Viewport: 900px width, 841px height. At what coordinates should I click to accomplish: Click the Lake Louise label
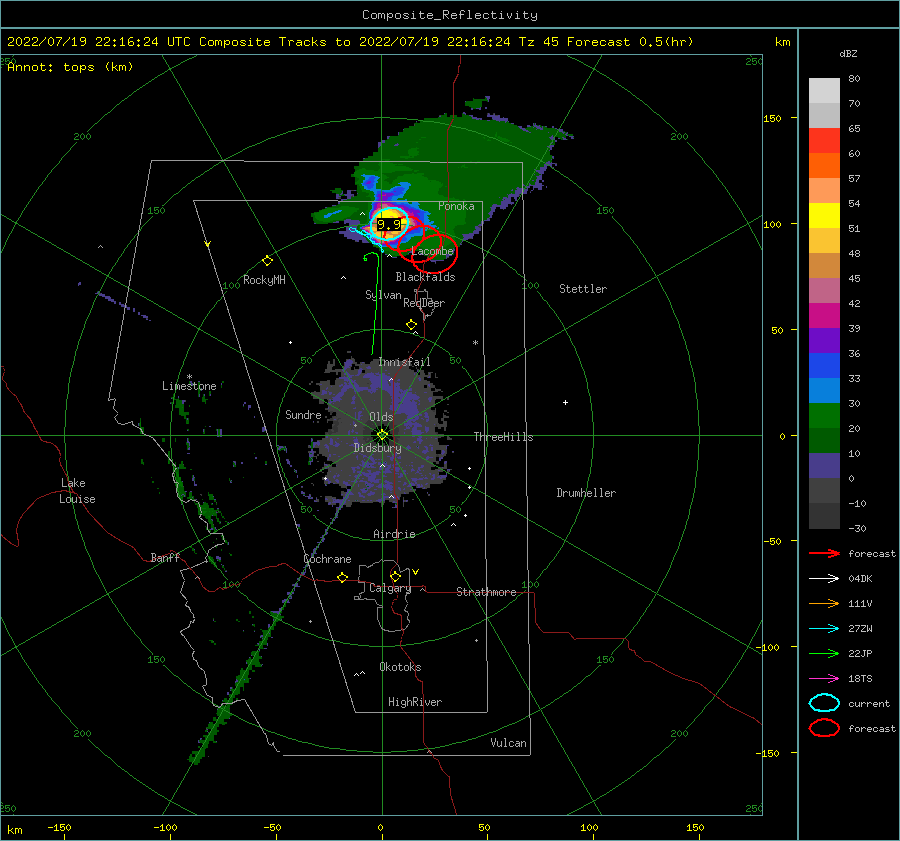pos(77,491)
